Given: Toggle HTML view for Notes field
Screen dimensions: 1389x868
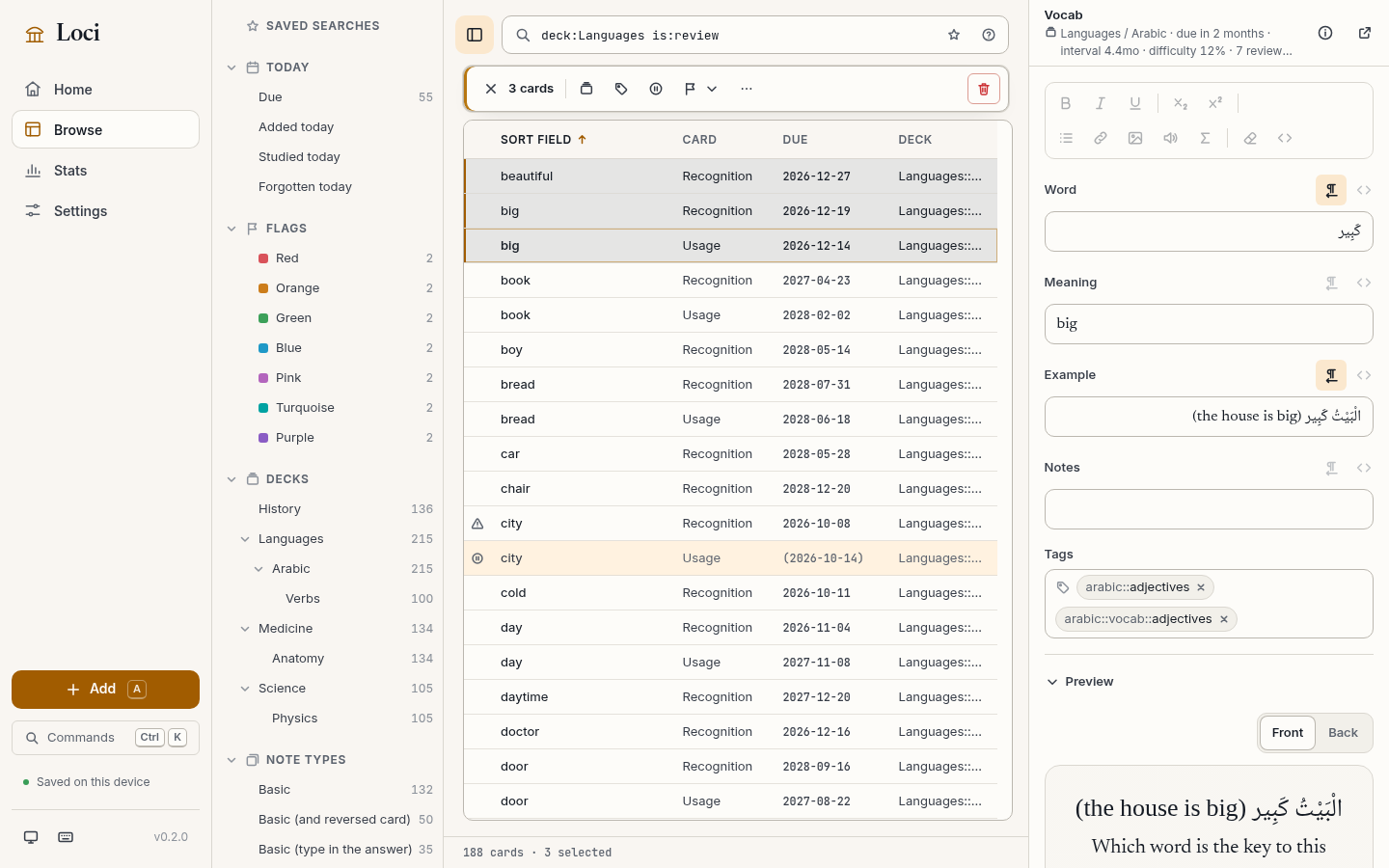Looking at the screenshot, I should pos(1364,468).
